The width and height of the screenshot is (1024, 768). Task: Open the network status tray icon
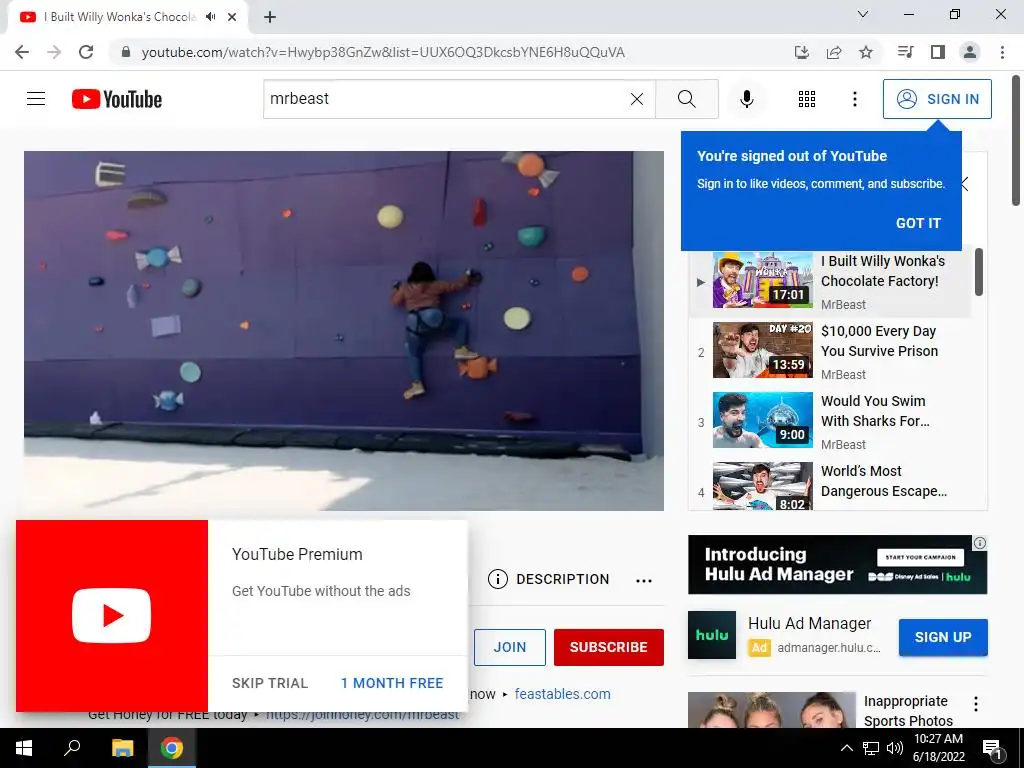coord(871,748)
